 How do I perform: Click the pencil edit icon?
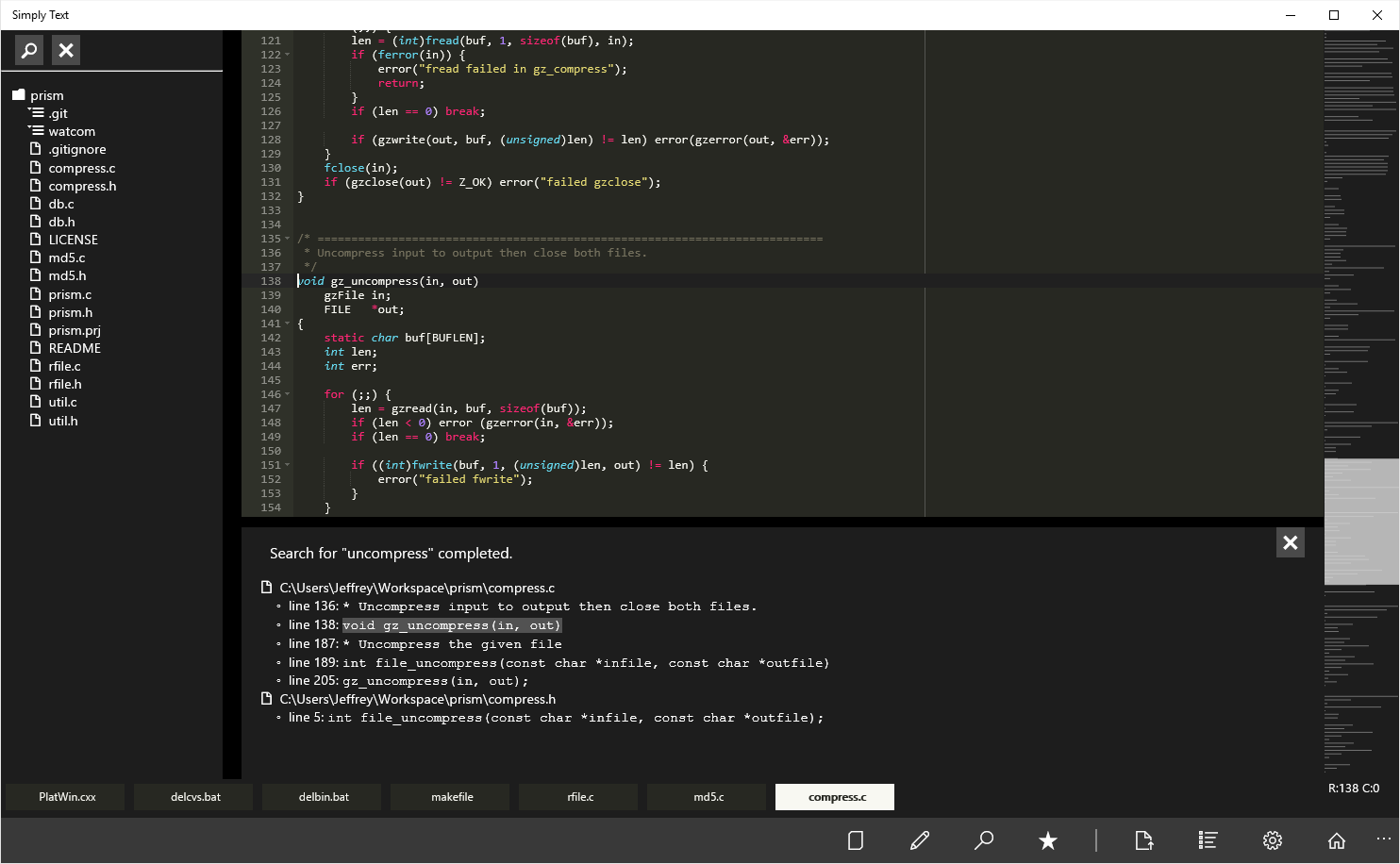click(x=920, y=840)
